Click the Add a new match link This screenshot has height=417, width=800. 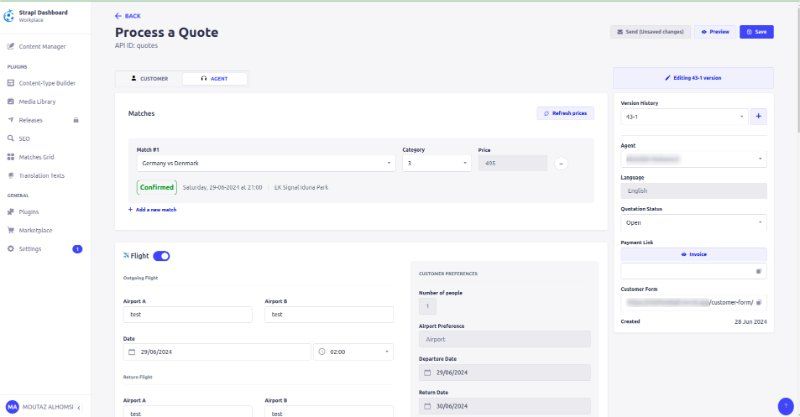(152, 210)
